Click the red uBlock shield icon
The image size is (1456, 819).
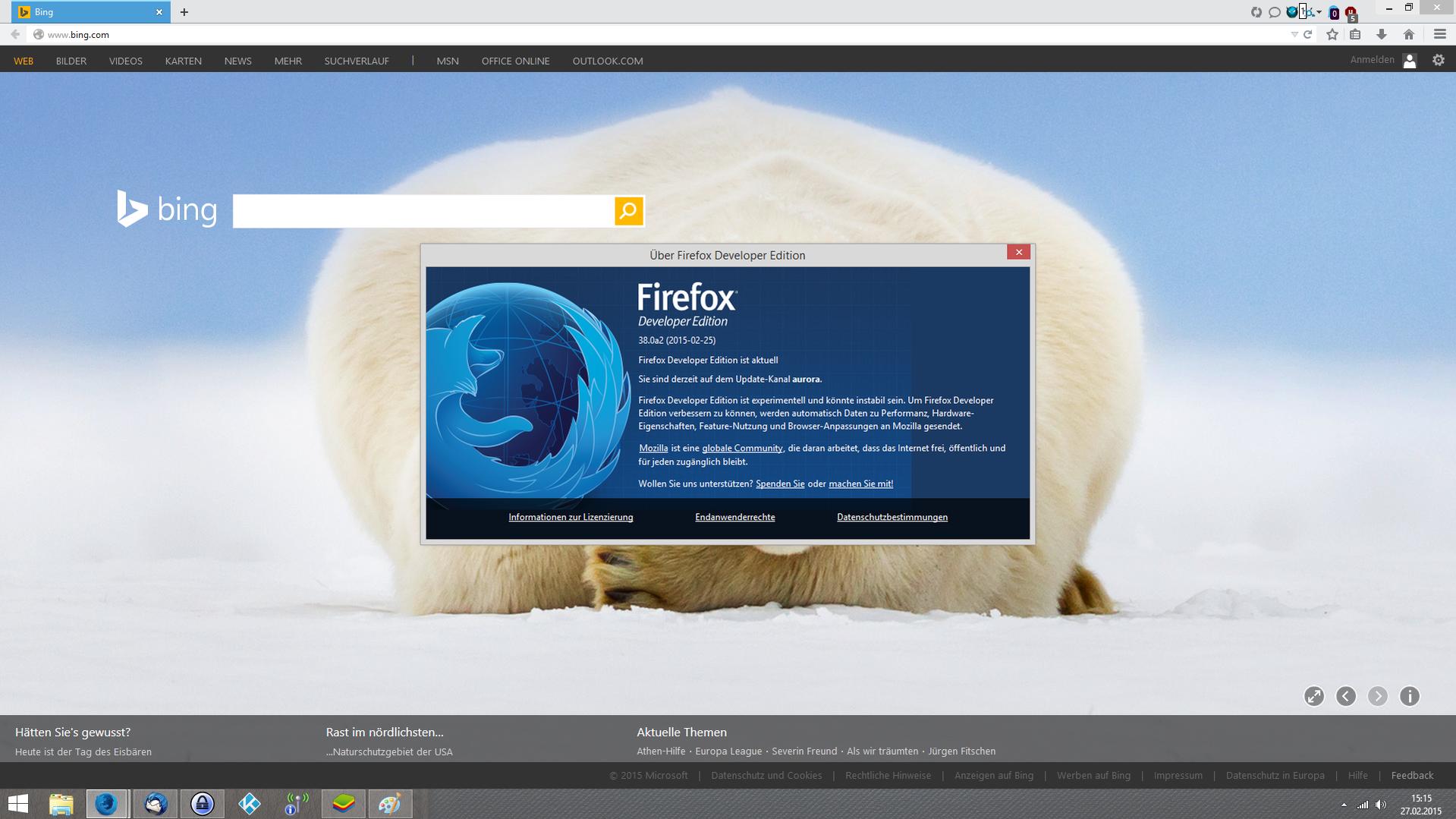[x=1351, y=13]
